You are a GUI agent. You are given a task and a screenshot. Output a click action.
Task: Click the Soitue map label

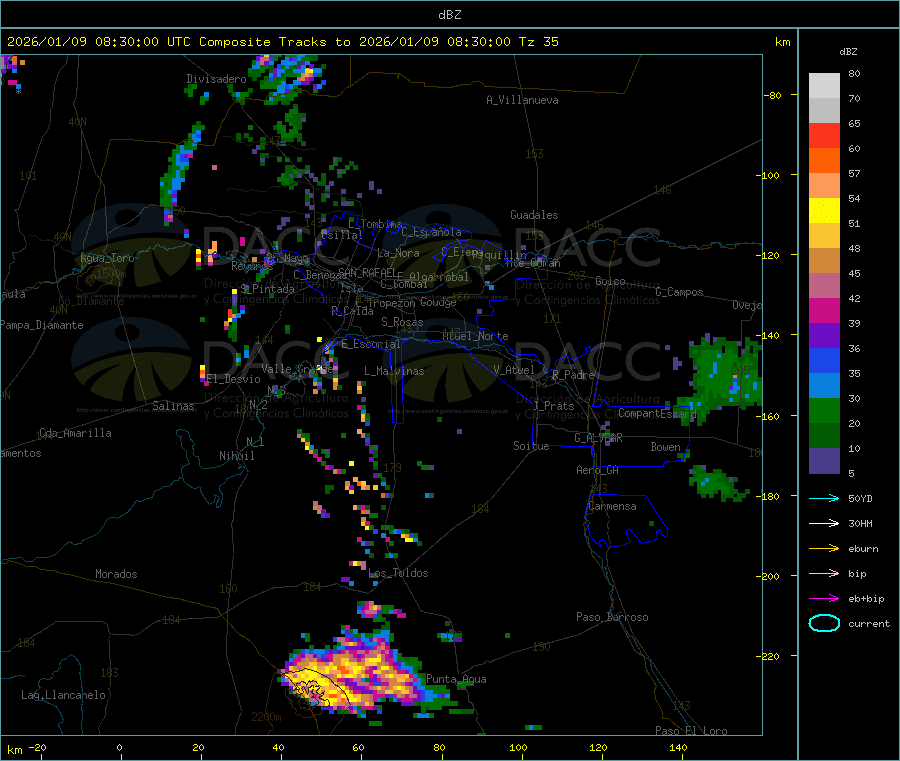tap(531, 446)
